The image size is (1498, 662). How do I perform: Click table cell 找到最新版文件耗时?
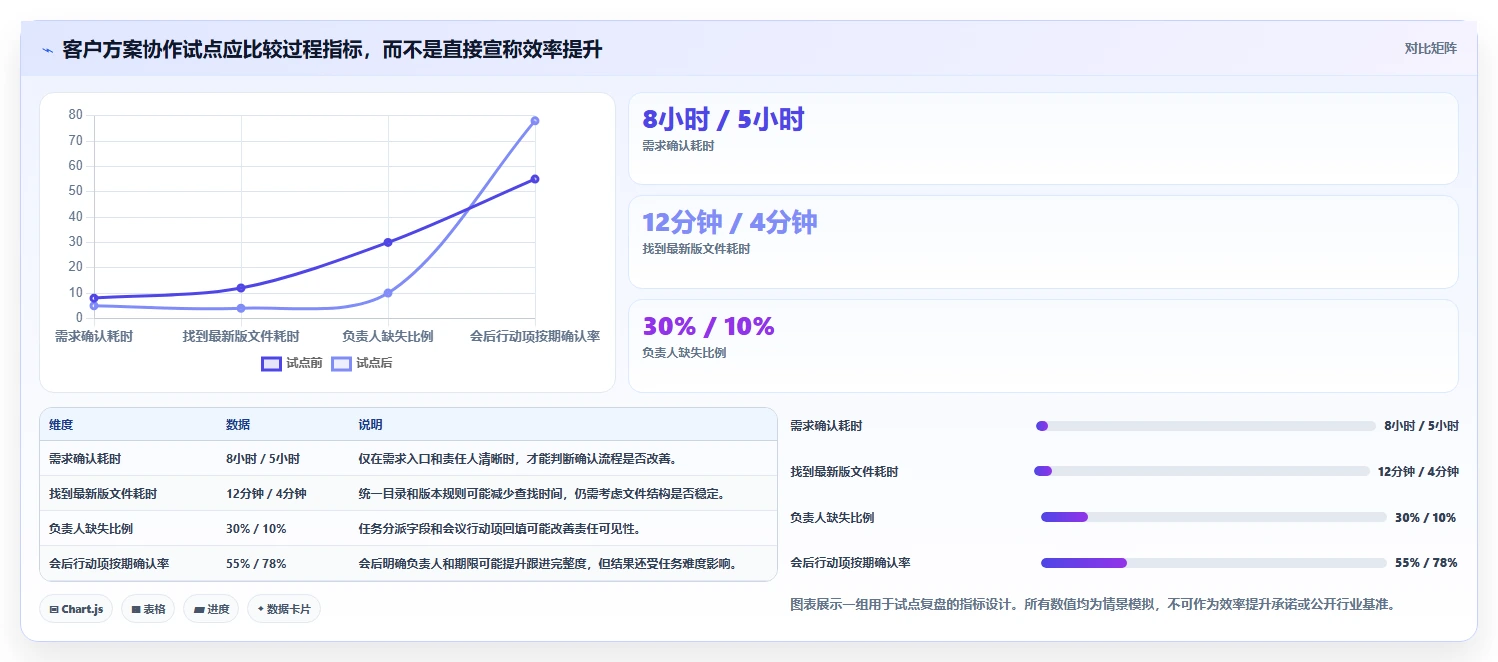(x=103, y=494)
